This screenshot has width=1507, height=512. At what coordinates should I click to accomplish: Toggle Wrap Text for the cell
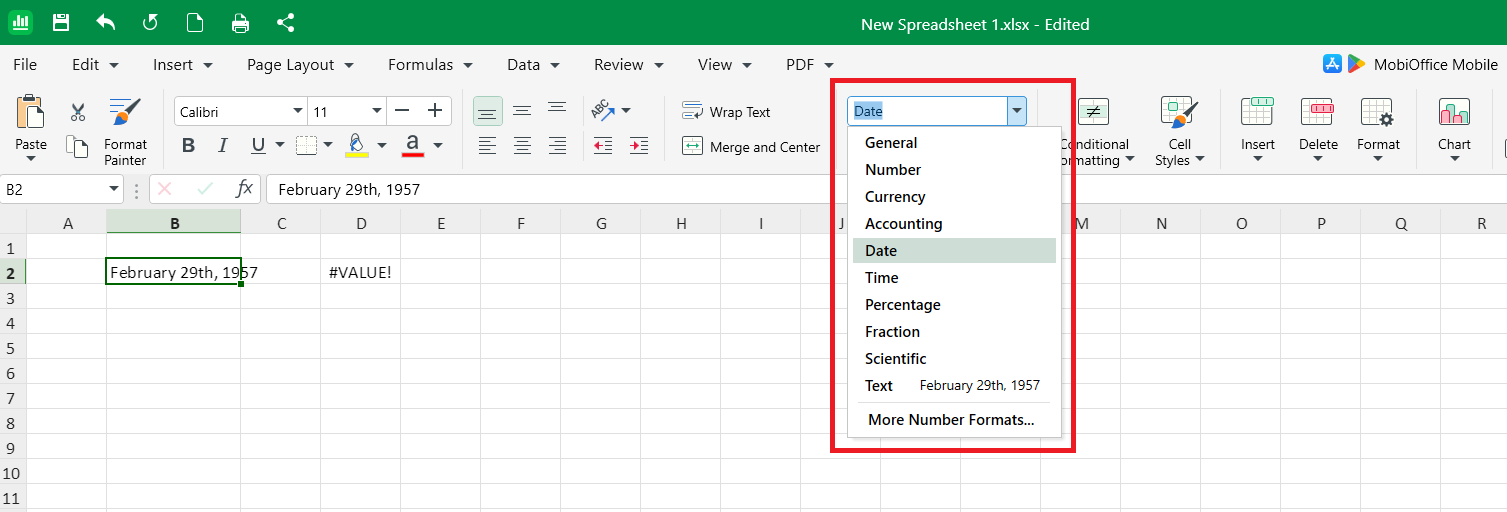click(x=726, y=112)
